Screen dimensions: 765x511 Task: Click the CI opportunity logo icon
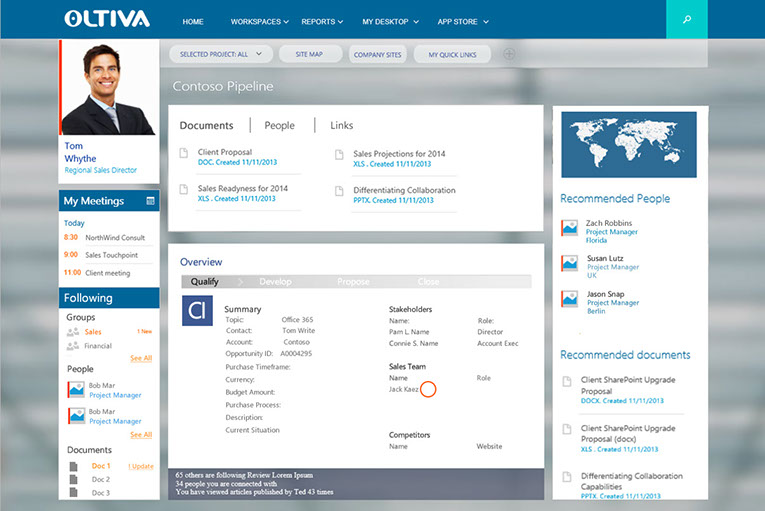click(x=197, y=311)
